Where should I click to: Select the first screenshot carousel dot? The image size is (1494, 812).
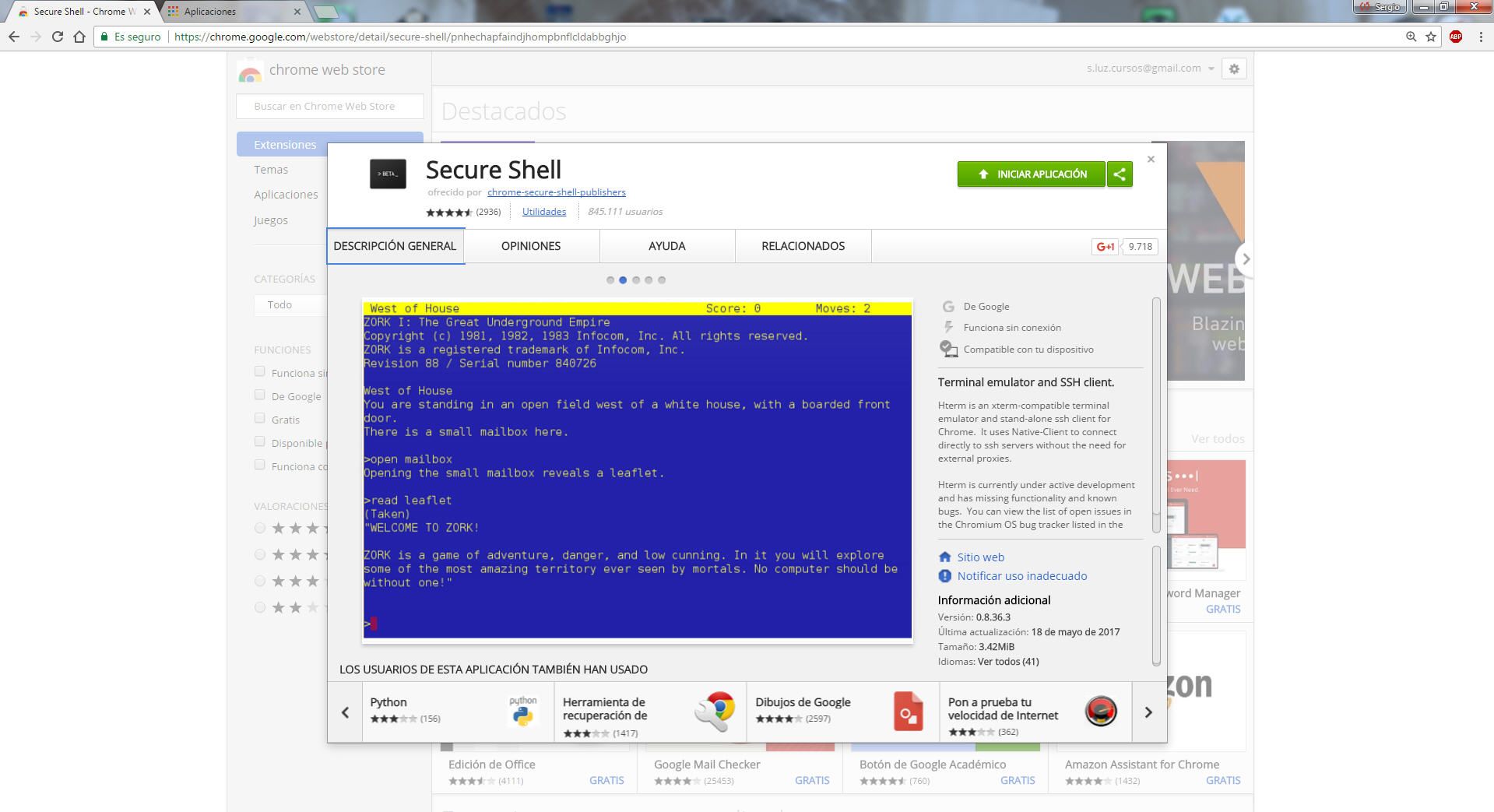point(610,280)
